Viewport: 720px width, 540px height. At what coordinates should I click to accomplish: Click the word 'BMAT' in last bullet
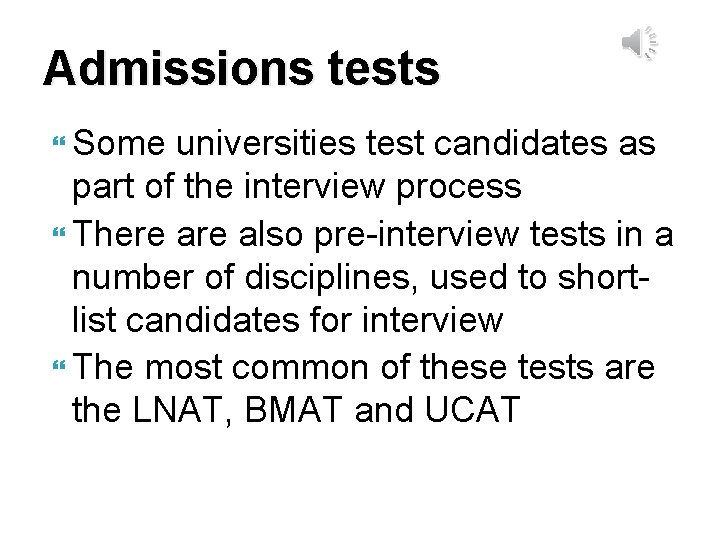point(294,409)
